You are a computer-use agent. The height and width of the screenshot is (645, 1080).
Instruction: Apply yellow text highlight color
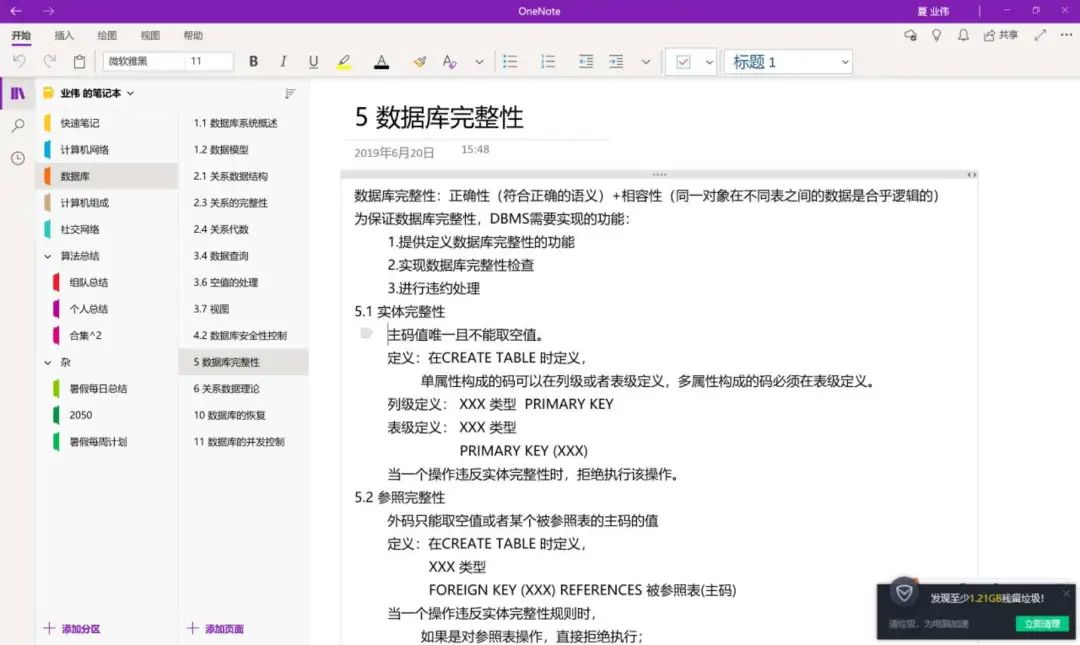344,62
